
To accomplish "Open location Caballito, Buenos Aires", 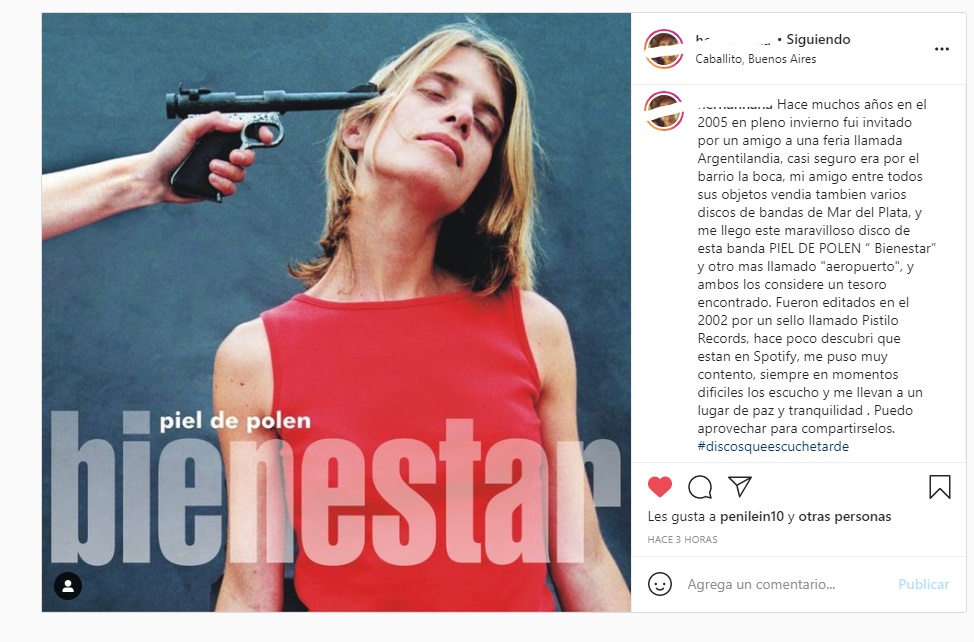I will point(755,59).
